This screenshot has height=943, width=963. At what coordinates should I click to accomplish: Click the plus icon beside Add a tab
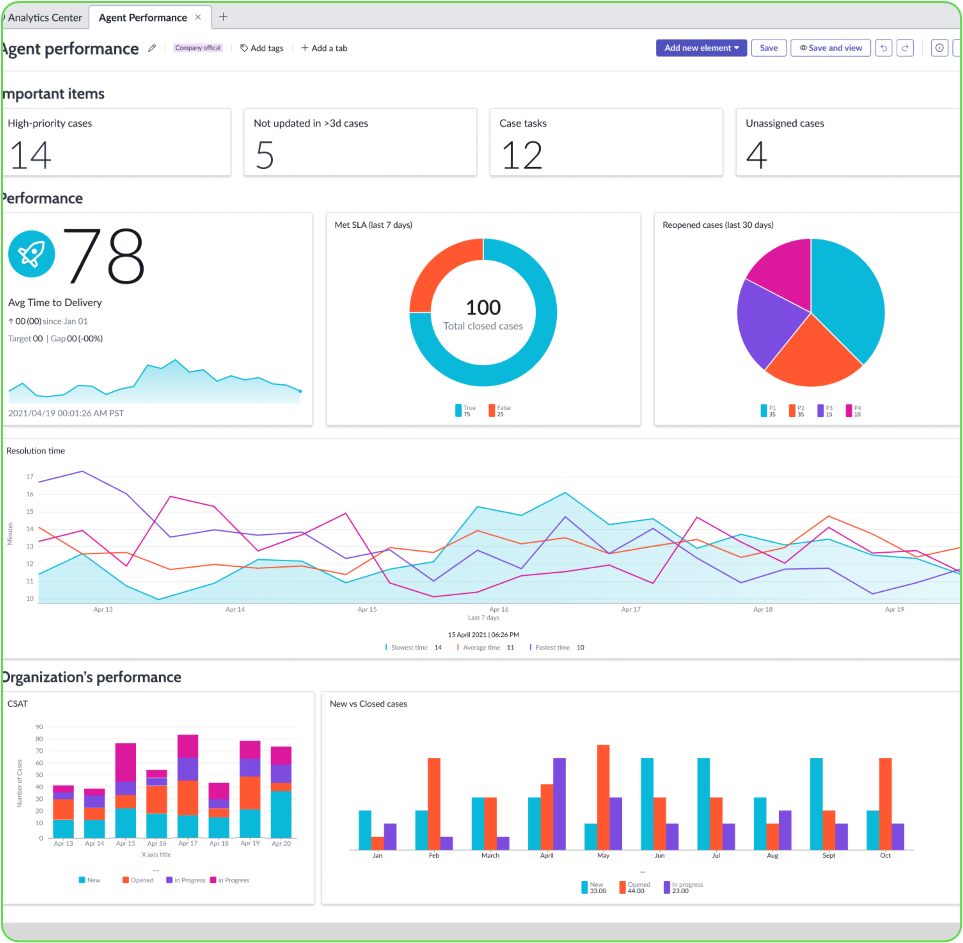pos(303,47)
